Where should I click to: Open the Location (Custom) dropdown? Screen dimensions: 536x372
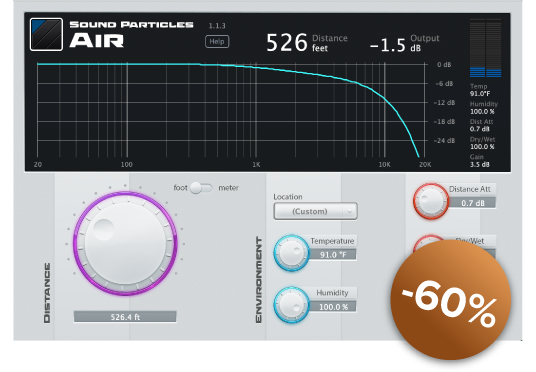315,211
